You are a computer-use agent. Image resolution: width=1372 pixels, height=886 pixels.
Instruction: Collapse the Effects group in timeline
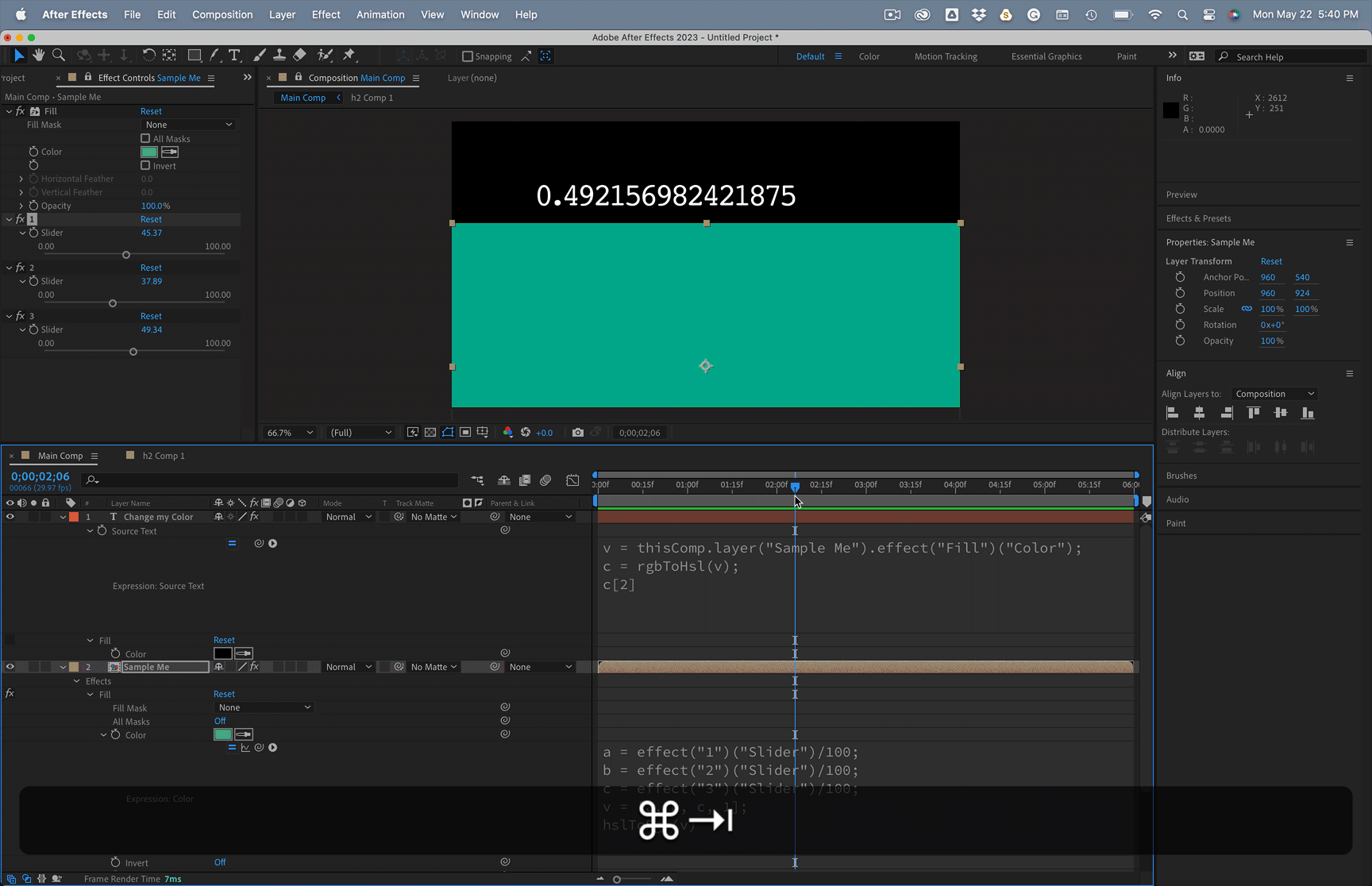tap(77, 681)
